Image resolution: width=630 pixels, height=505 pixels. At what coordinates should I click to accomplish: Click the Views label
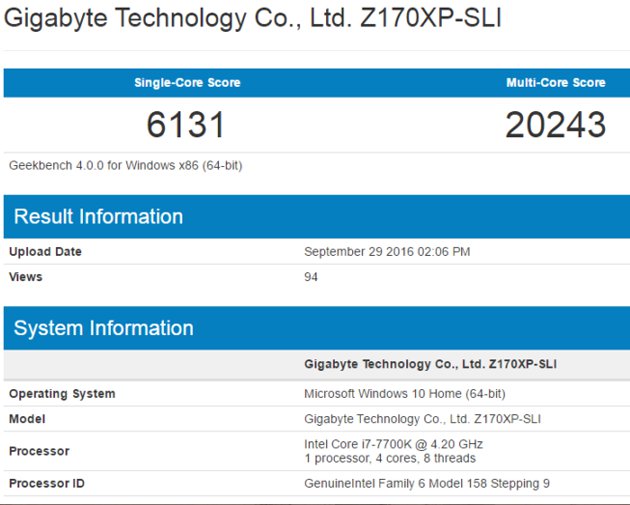[x=26, y=277]
